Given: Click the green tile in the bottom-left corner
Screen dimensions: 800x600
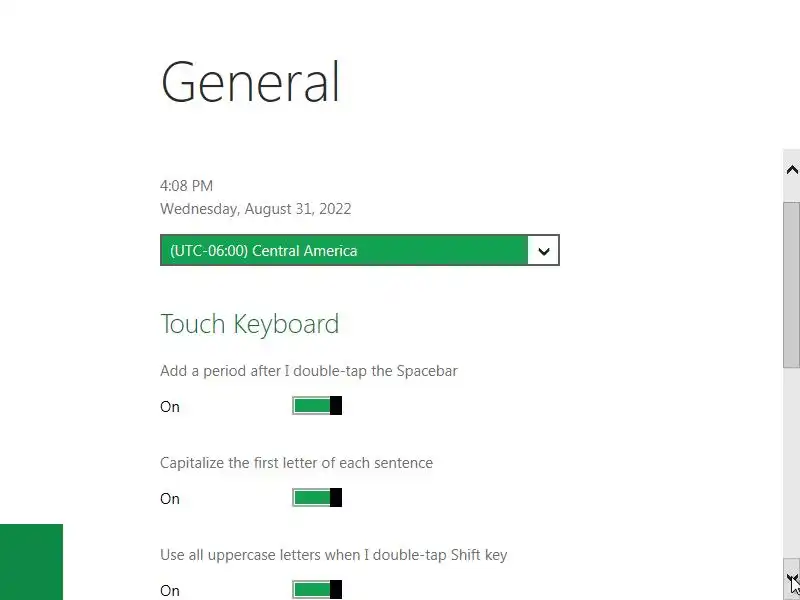Looking at the screenshot, I should (x=31, y=561).
